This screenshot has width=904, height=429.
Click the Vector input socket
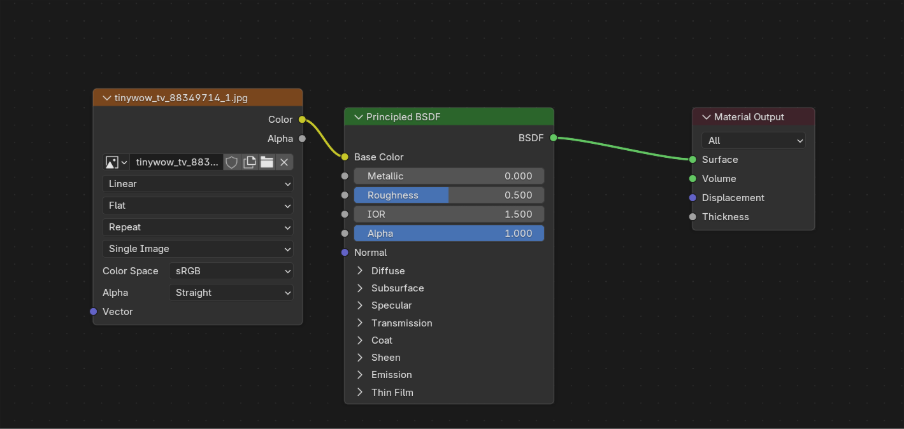pyautogui.click(x=94, y=312)
